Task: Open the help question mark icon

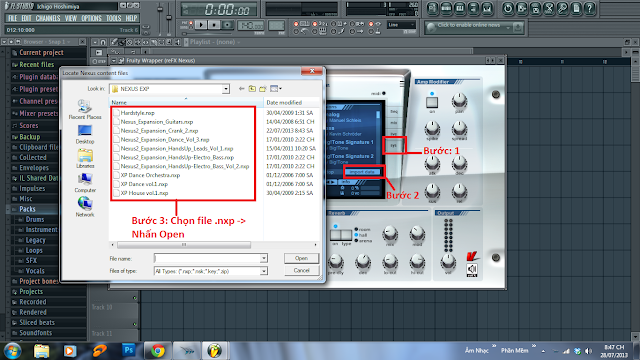Action: (589, 8)
